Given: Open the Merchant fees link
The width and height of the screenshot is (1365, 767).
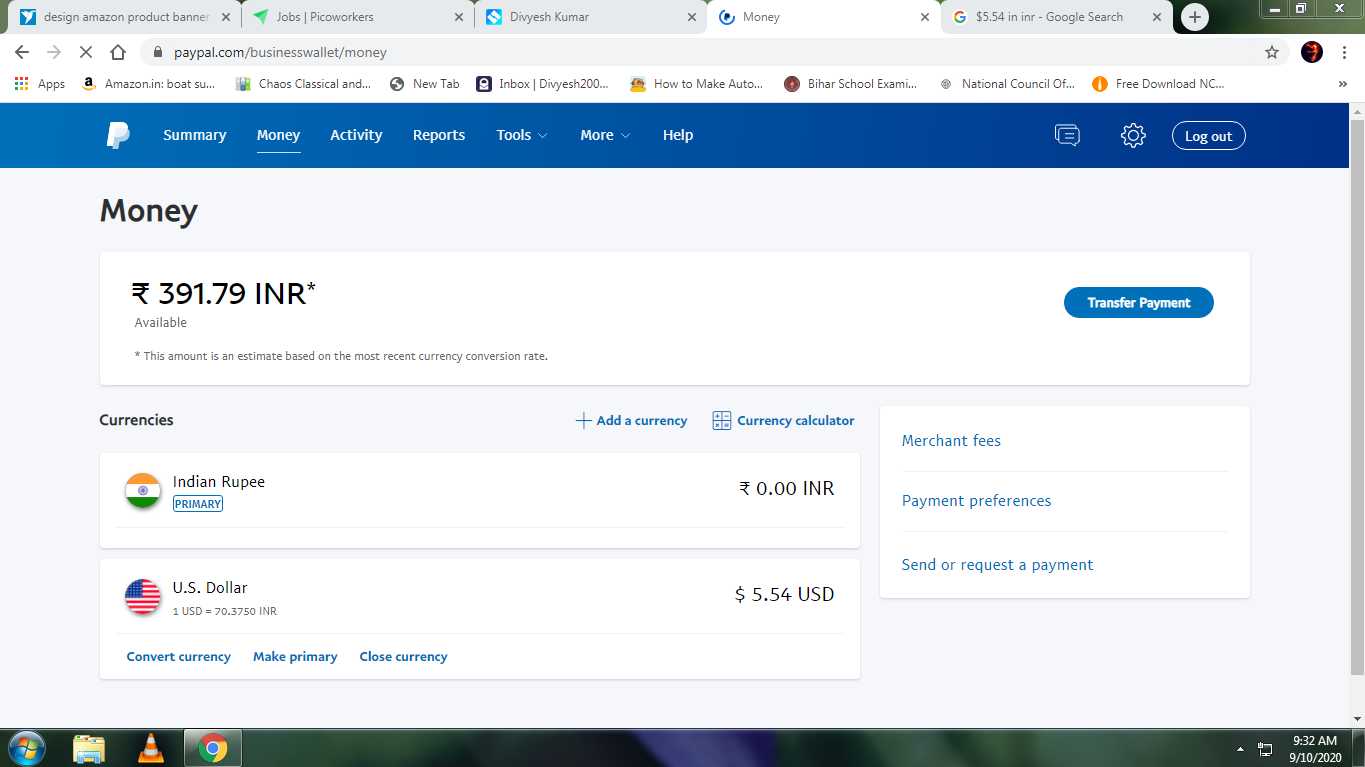Looking at the screenshot, I should tap(951, 441).
